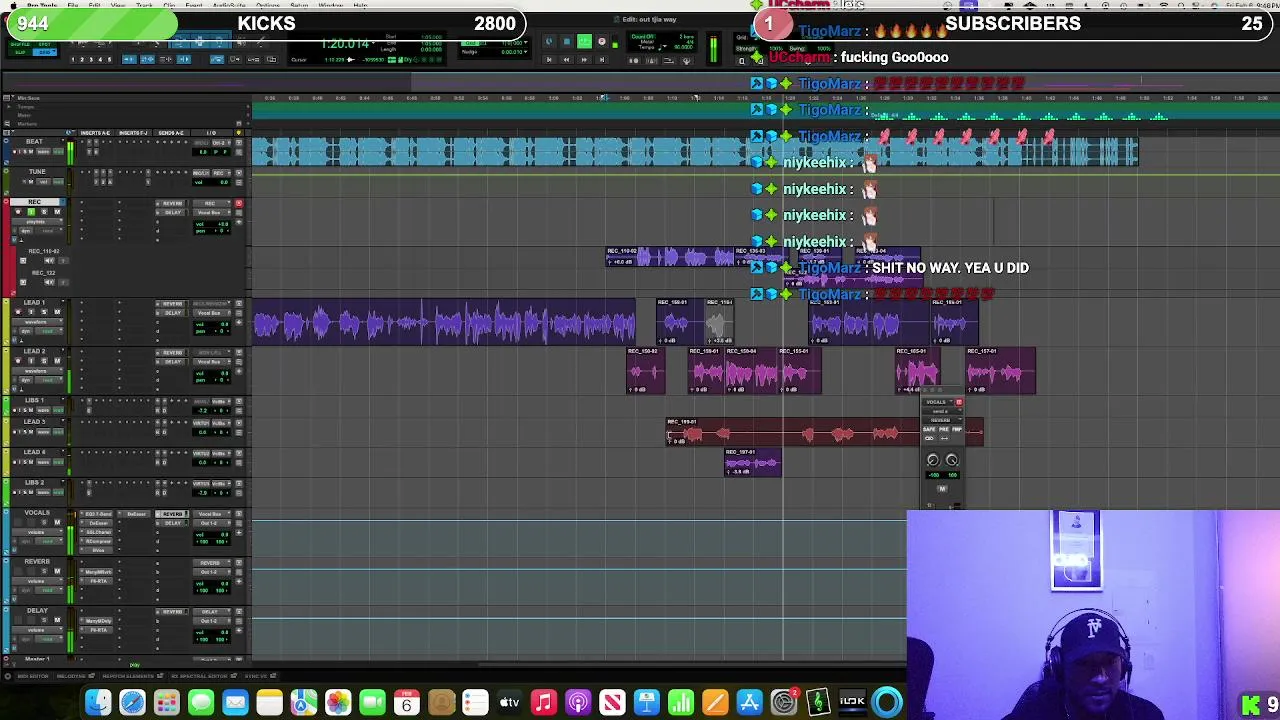The image size is (1280, 720).
Task: Open the Event menu
Action: (x=194, y=5)
